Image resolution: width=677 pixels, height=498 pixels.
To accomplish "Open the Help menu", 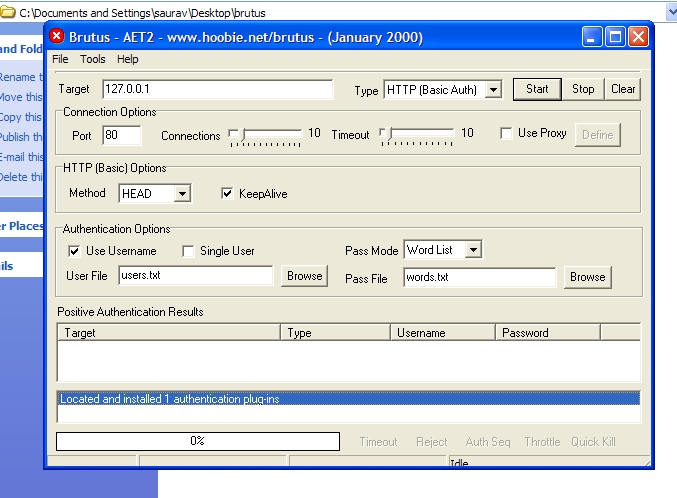I will pyautogui.click(x=128, y=59).
